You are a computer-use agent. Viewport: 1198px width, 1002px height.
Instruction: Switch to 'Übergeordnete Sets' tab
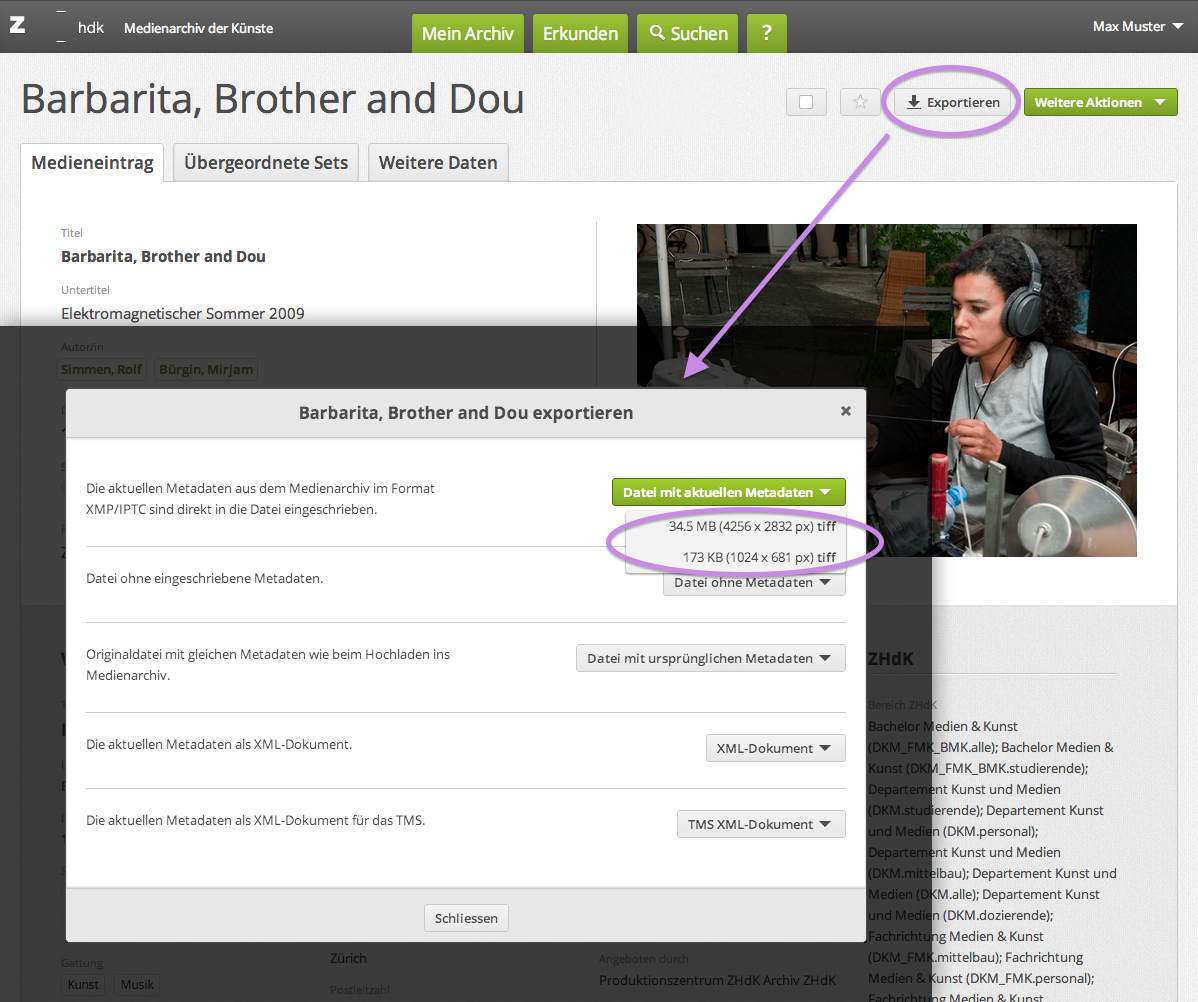266,163
